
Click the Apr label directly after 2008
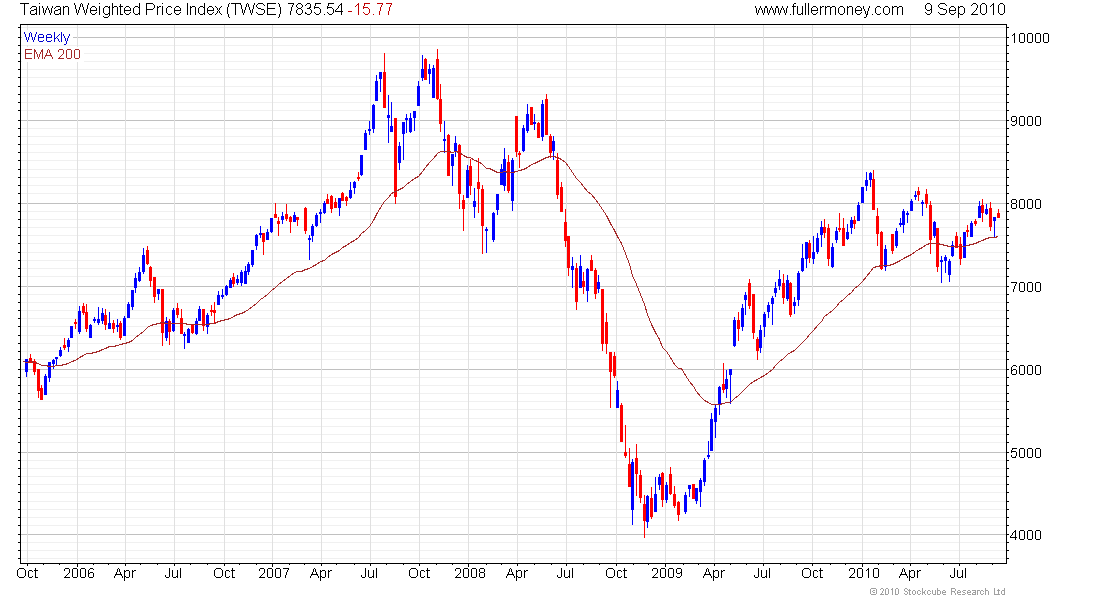click(x=517, y=573)
